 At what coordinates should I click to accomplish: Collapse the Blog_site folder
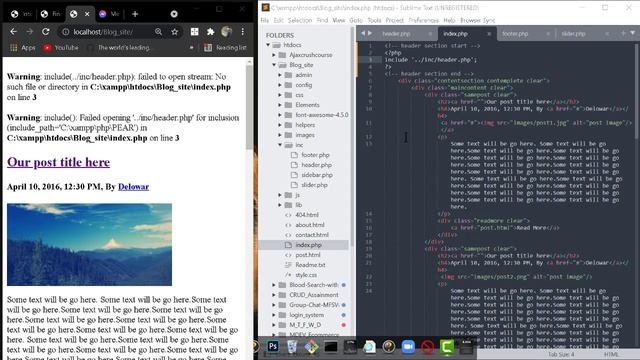274,65
